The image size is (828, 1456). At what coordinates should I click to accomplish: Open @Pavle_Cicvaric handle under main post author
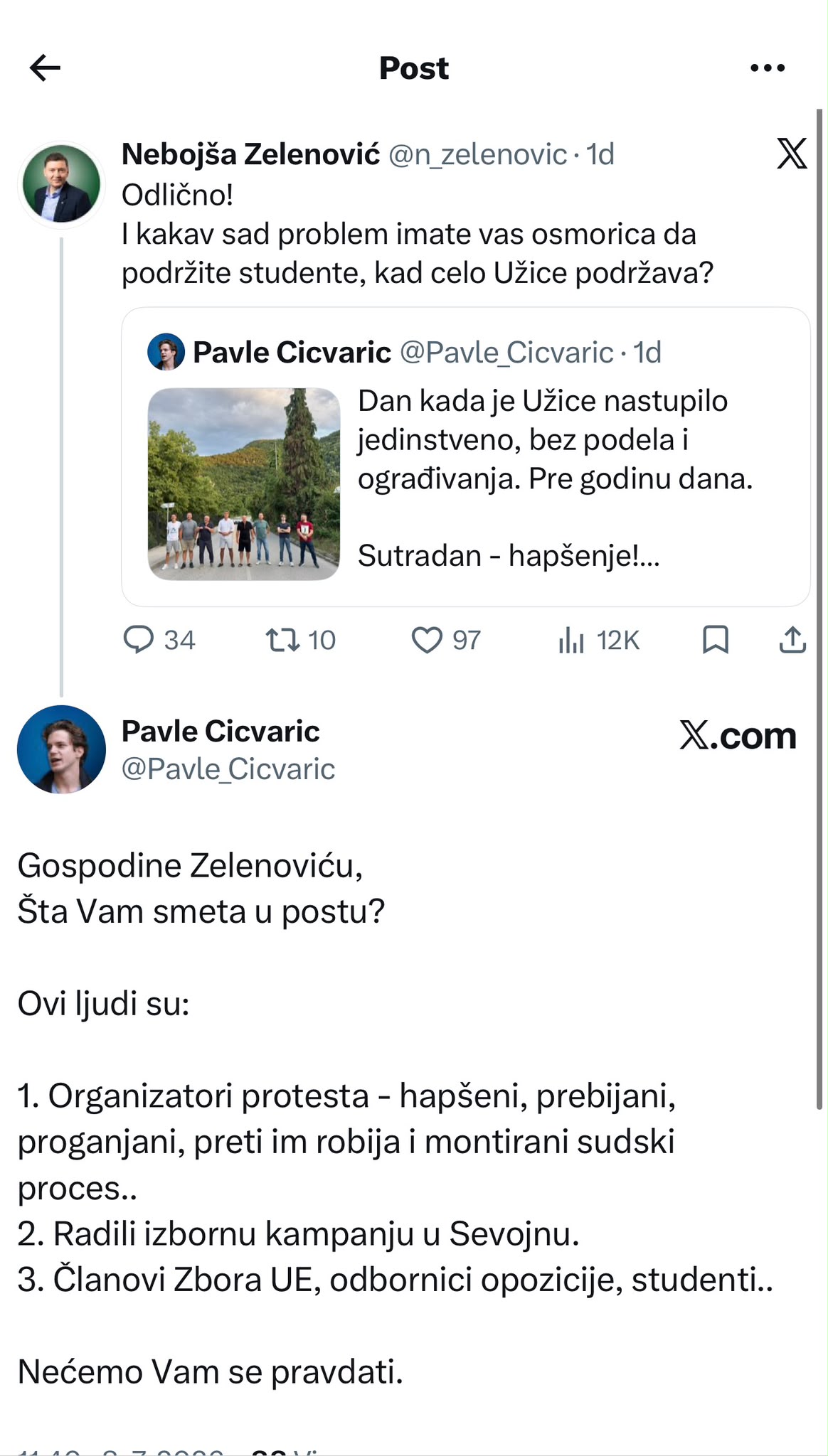point(228,769)
